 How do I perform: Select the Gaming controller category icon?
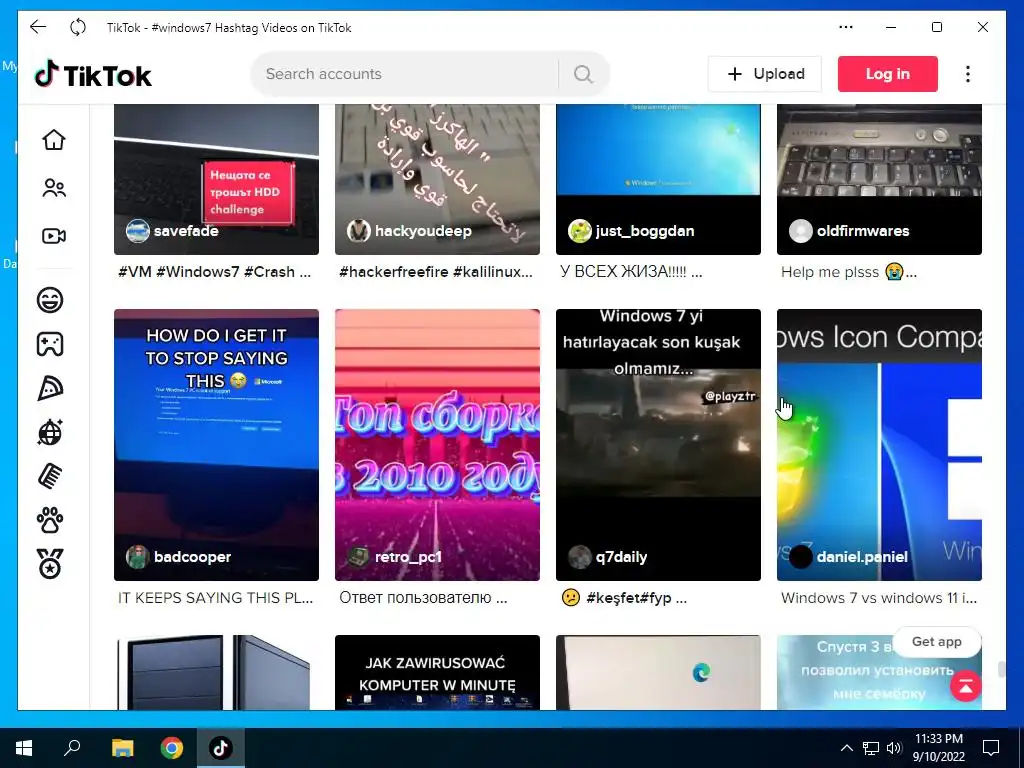[50, 344]
